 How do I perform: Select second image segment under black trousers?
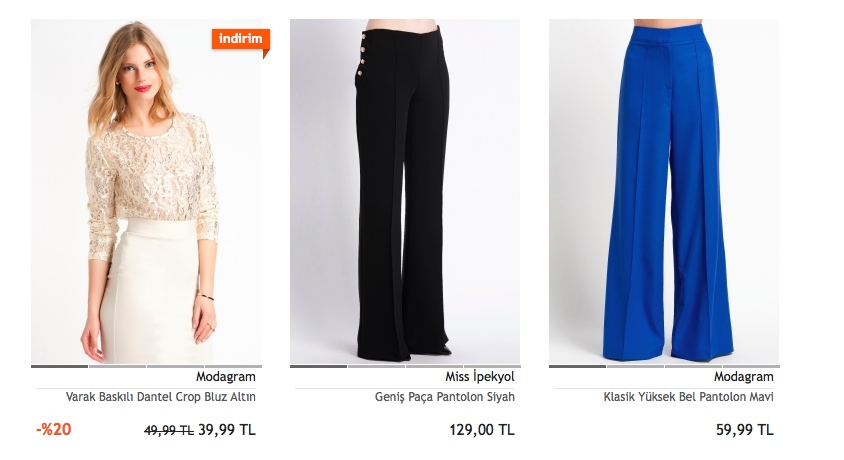(x=376, y=366)
